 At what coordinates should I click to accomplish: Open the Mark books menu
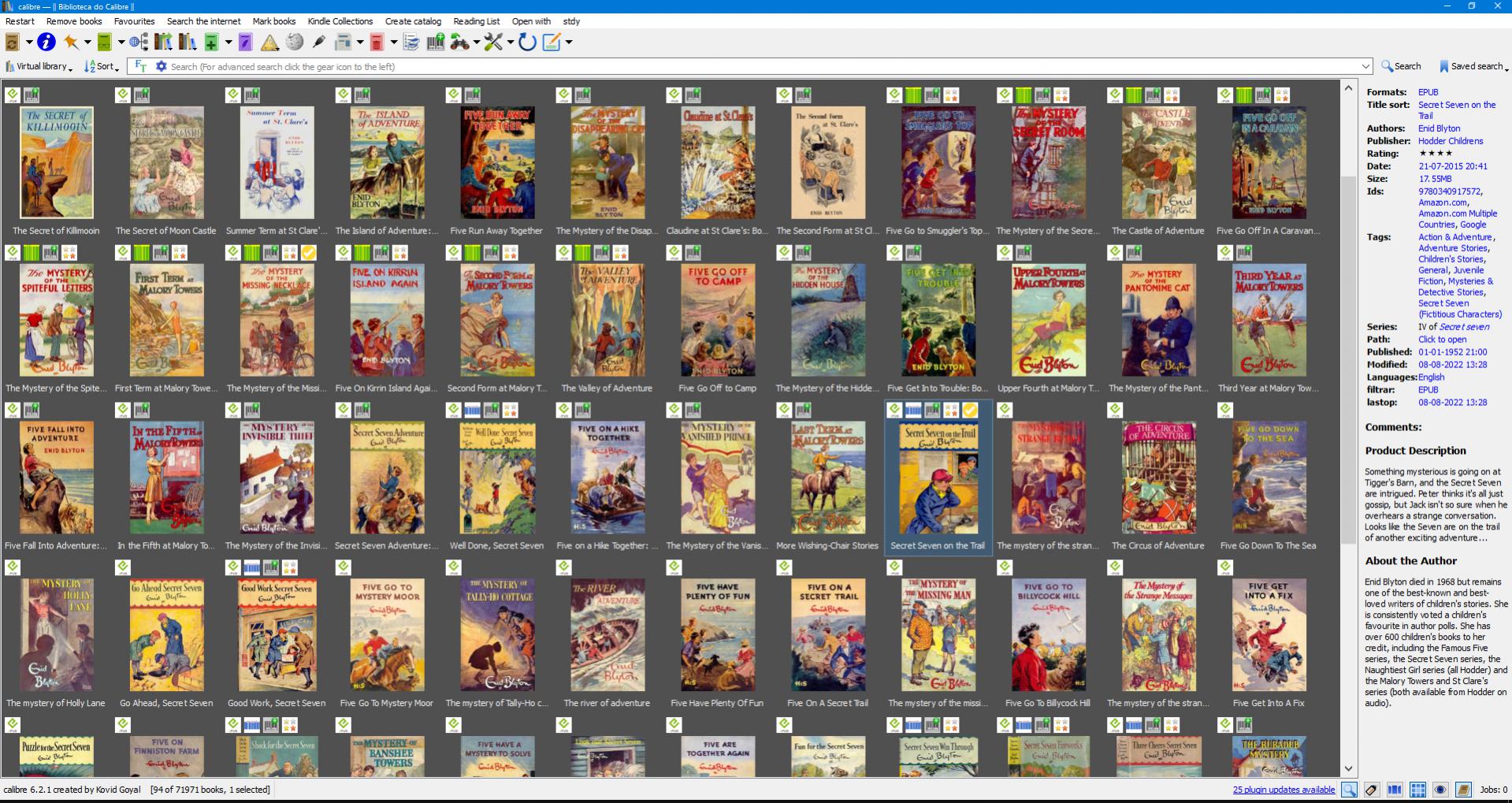click(274, 21)
